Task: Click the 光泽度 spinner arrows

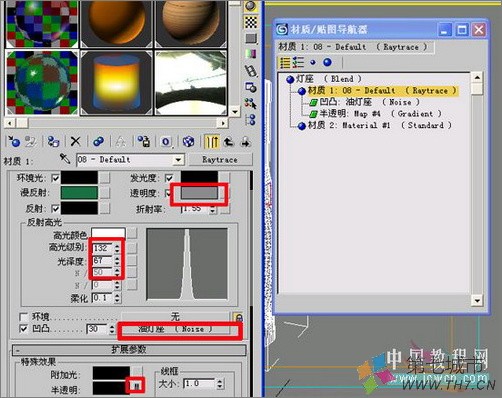Action: pyautogui.click(x=117, y=260)
